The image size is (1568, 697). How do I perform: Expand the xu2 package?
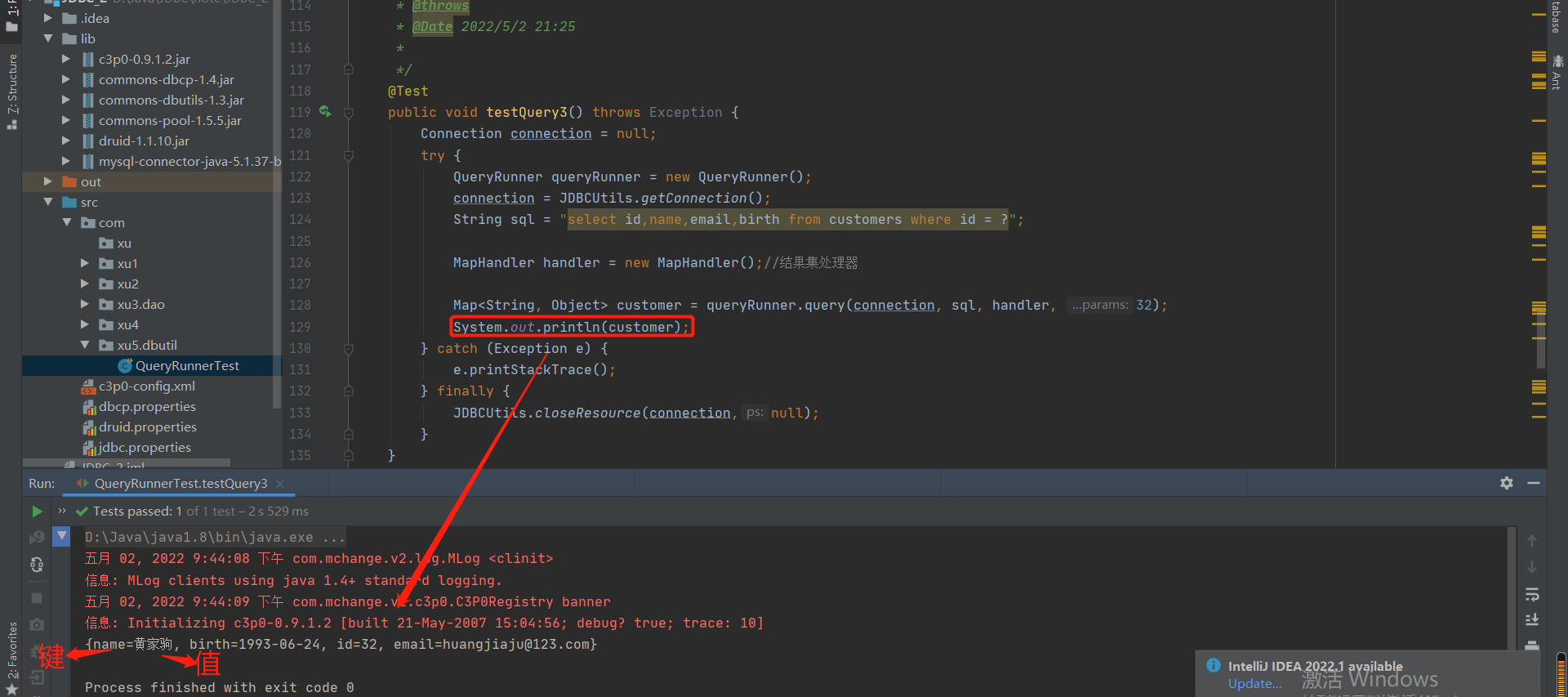[x=84, y=284]
